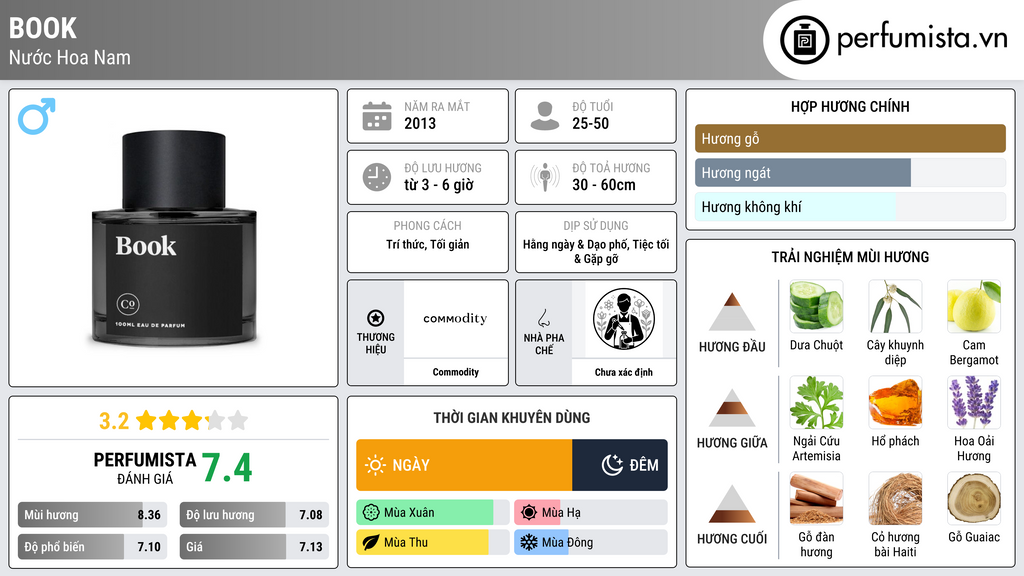Click the Độ phổ biến 7.10 rating bar
The height and width of the screenshot is (576, 1024).
click(x=92, y=547)
